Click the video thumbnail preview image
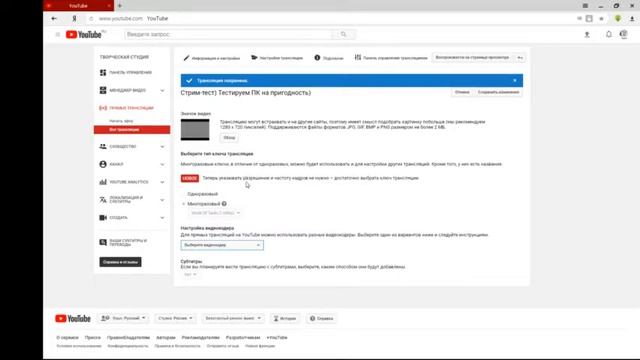Viewport: 640px width, 360px height. [x=195, y=130]
